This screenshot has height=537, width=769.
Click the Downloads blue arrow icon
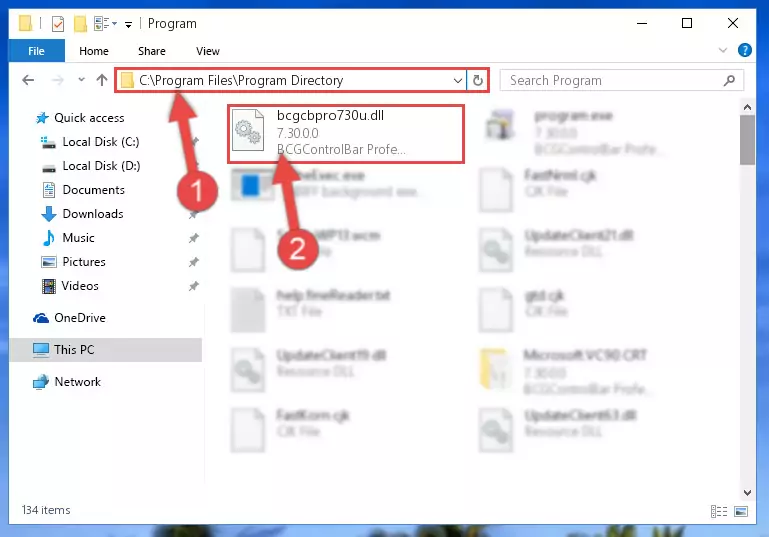(x=49, y=214)
